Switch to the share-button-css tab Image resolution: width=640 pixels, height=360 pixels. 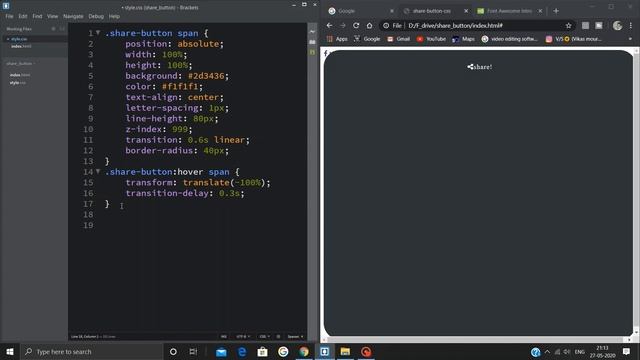(x=432, y=11)
